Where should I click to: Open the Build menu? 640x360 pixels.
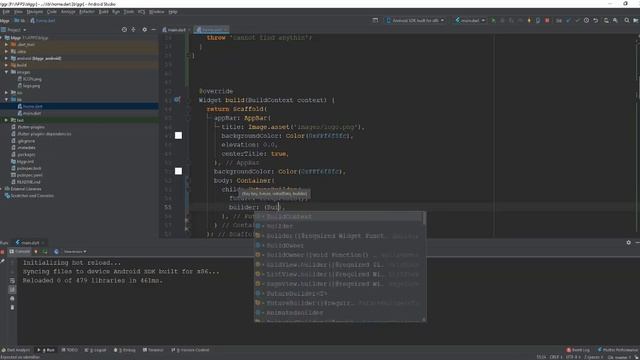coord(104,12)
